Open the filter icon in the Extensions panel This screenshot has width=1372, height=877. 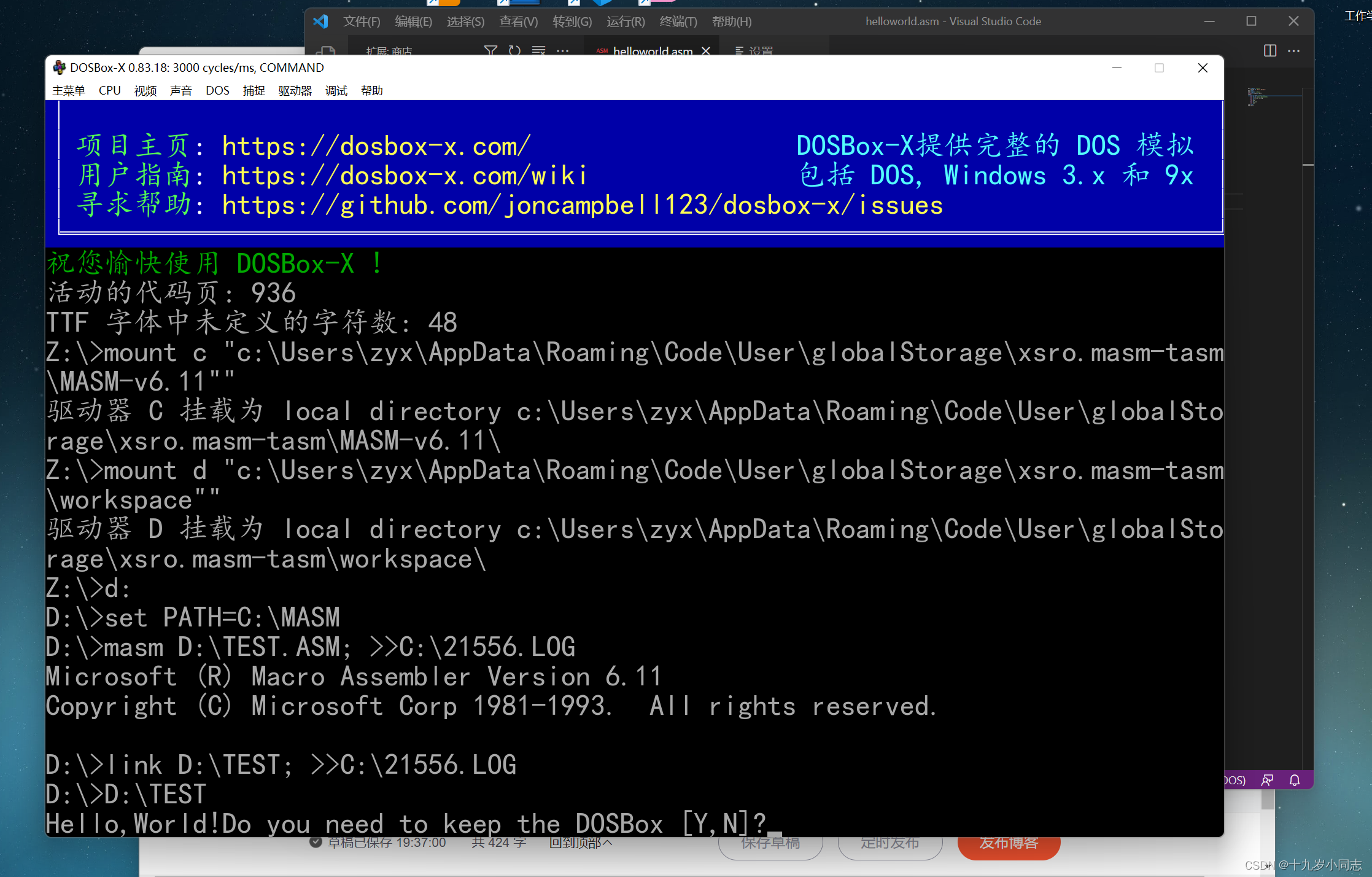coord(490,50)
